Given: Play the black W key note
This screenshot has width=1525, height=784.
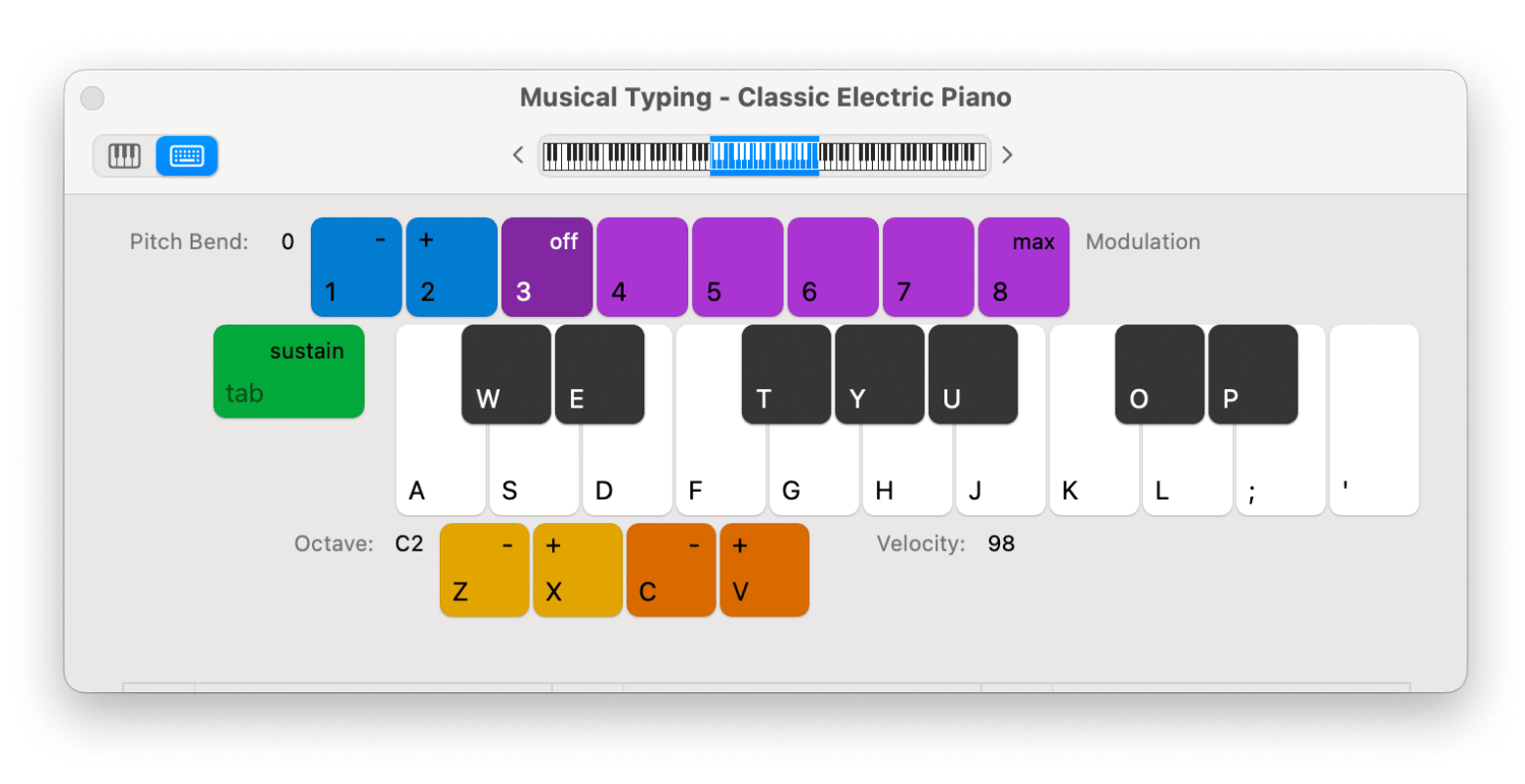Looking at the screenshot, I should [505, 374].
